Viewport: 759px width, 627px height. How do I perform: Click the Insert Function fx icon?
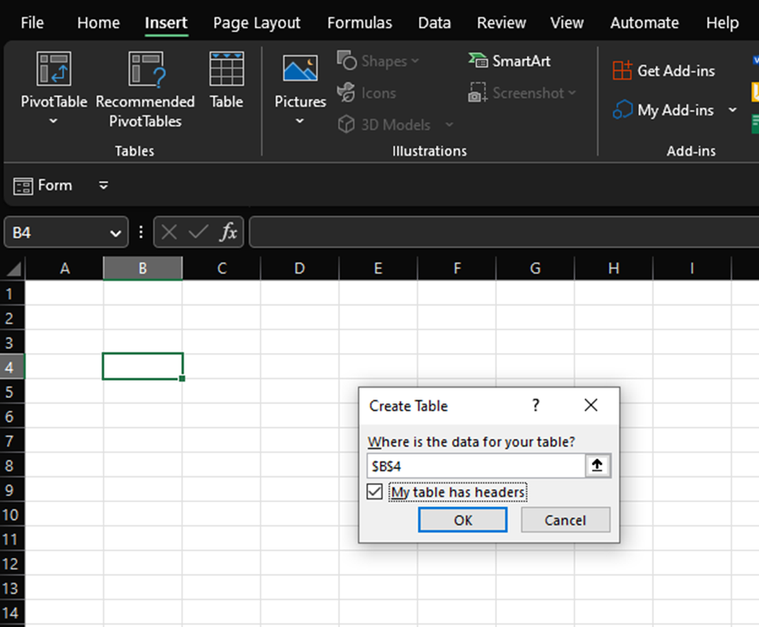[228, 232]
